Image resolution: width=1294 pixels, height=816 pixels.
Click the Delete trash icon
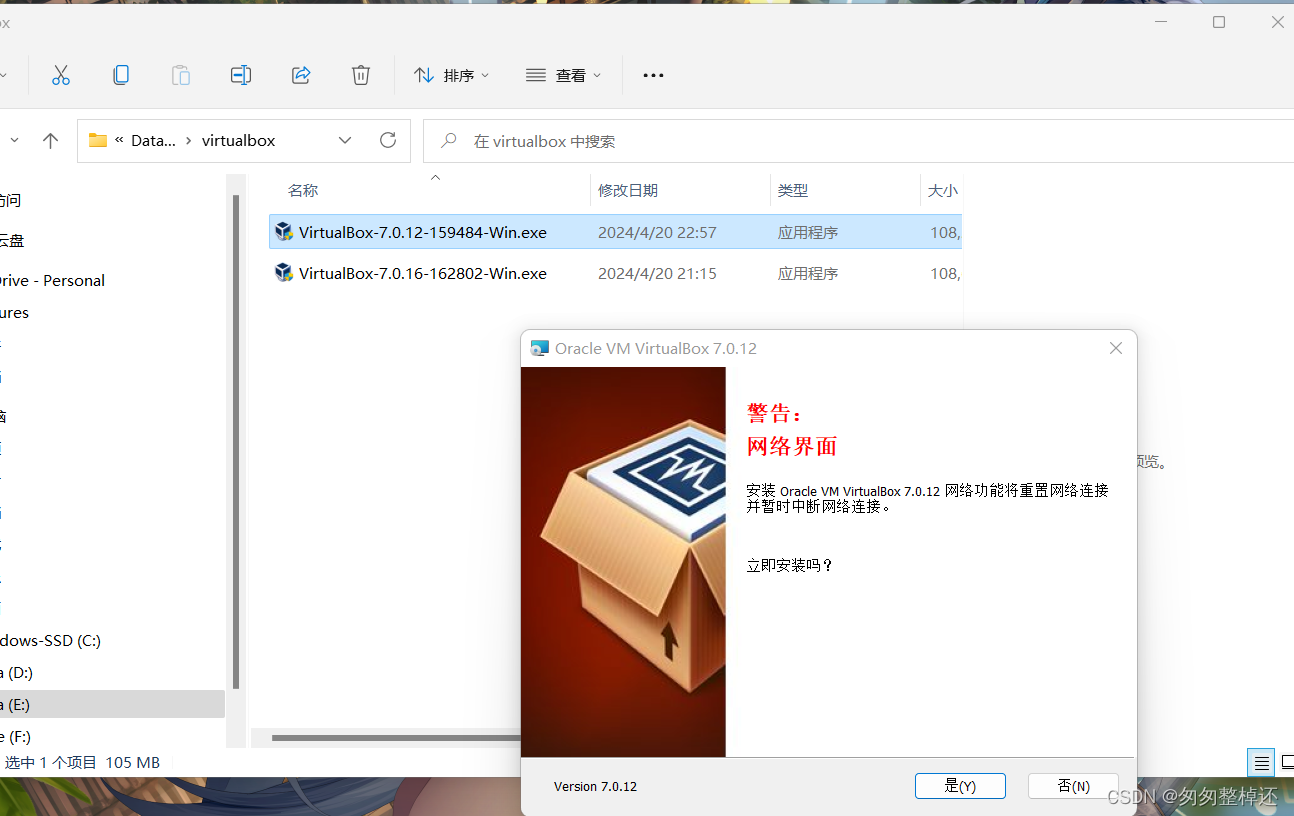(x=361, y=75)
